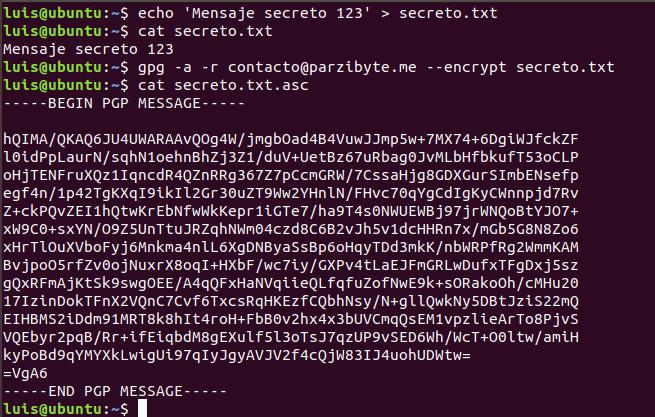This screenshot has height=417, width=655.
Task: Click 'secreto.txt' after the redirect in echo command
Action: pyautogui.click(x=448, y=13)
